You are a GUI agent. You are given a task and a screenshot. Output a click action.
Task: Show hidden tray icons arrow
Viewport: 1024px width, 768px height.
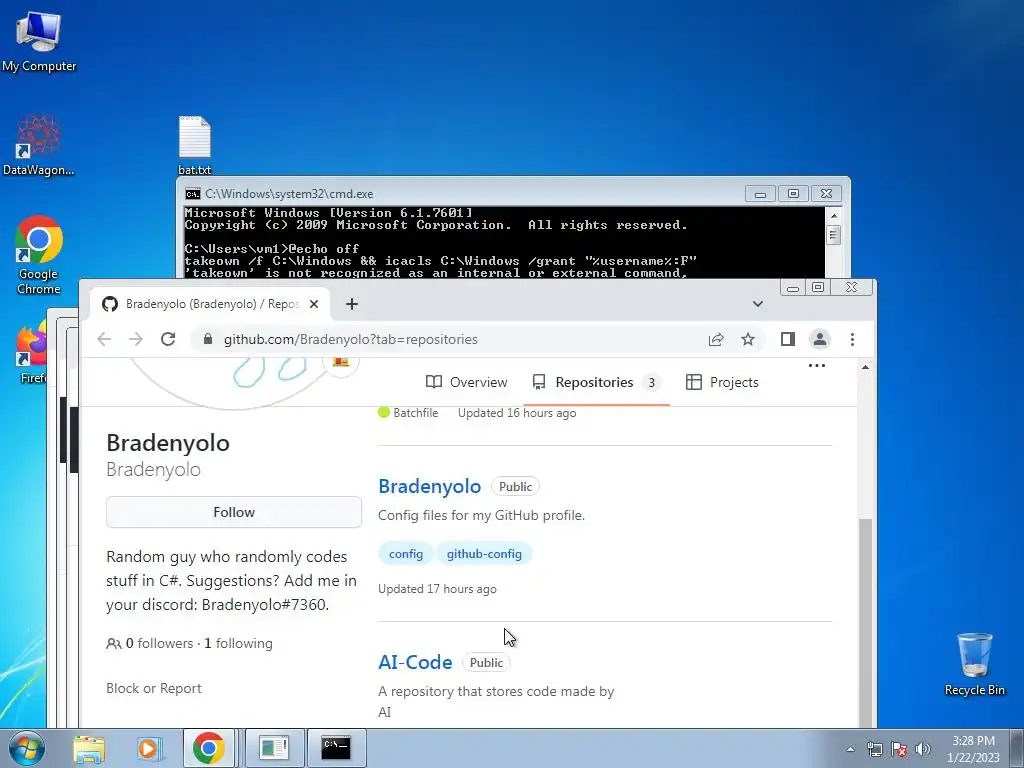pos(850,749)
